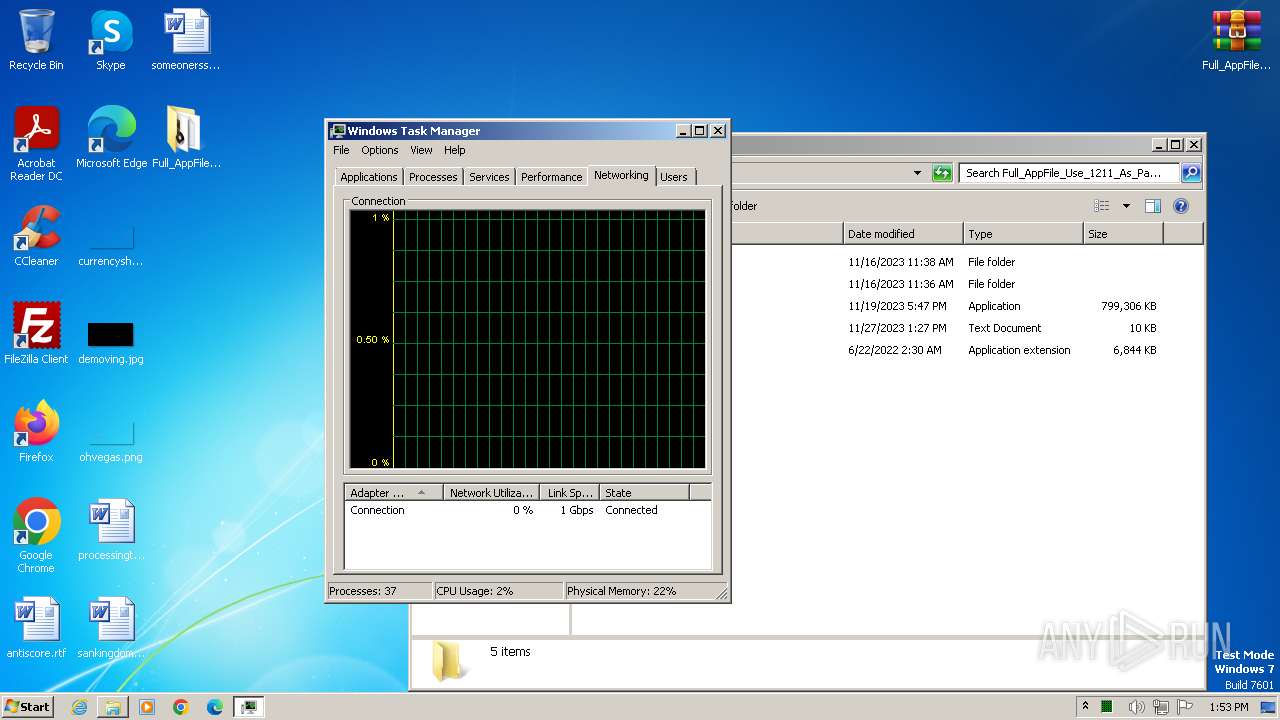Viewport: 1280px width, 720px height.
Task: Click the Show desktop button
Action: pyautogui.click(x=1270, y=707)
